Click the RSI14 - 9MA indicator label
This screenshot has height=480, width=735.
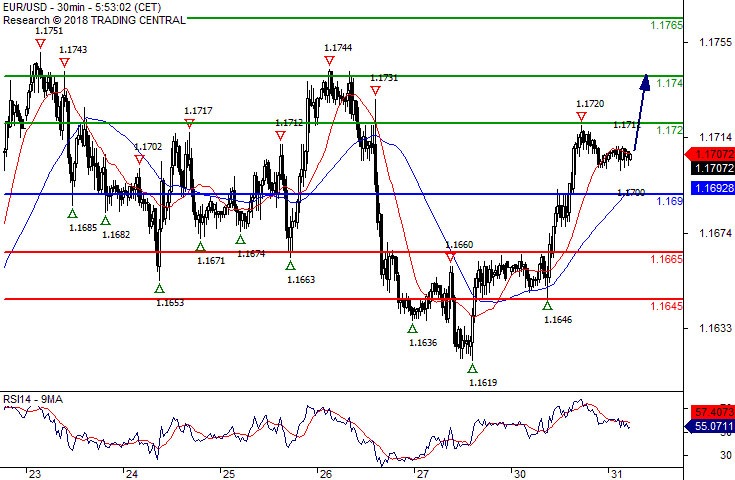pos(33,399)
